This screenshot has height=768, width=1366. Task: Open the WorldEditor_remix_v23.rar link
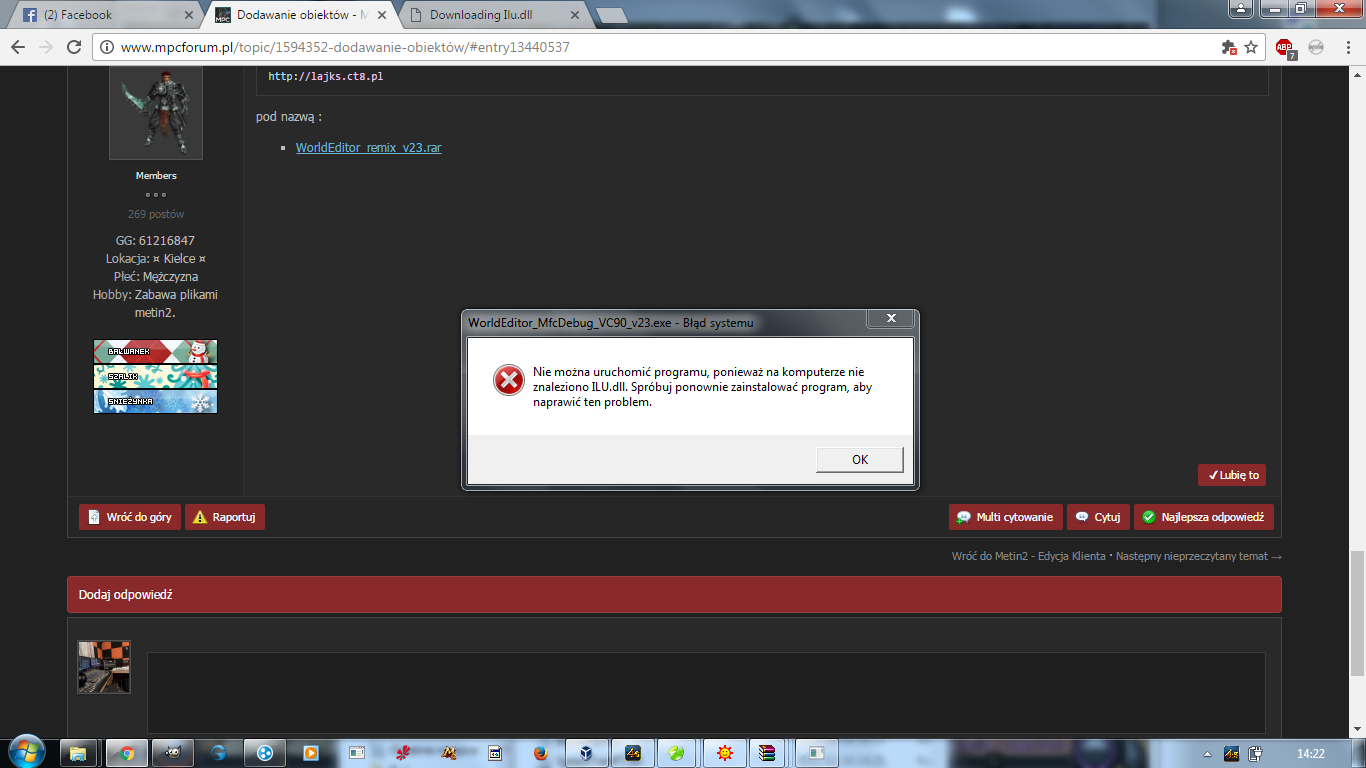[x=368, y=147]
